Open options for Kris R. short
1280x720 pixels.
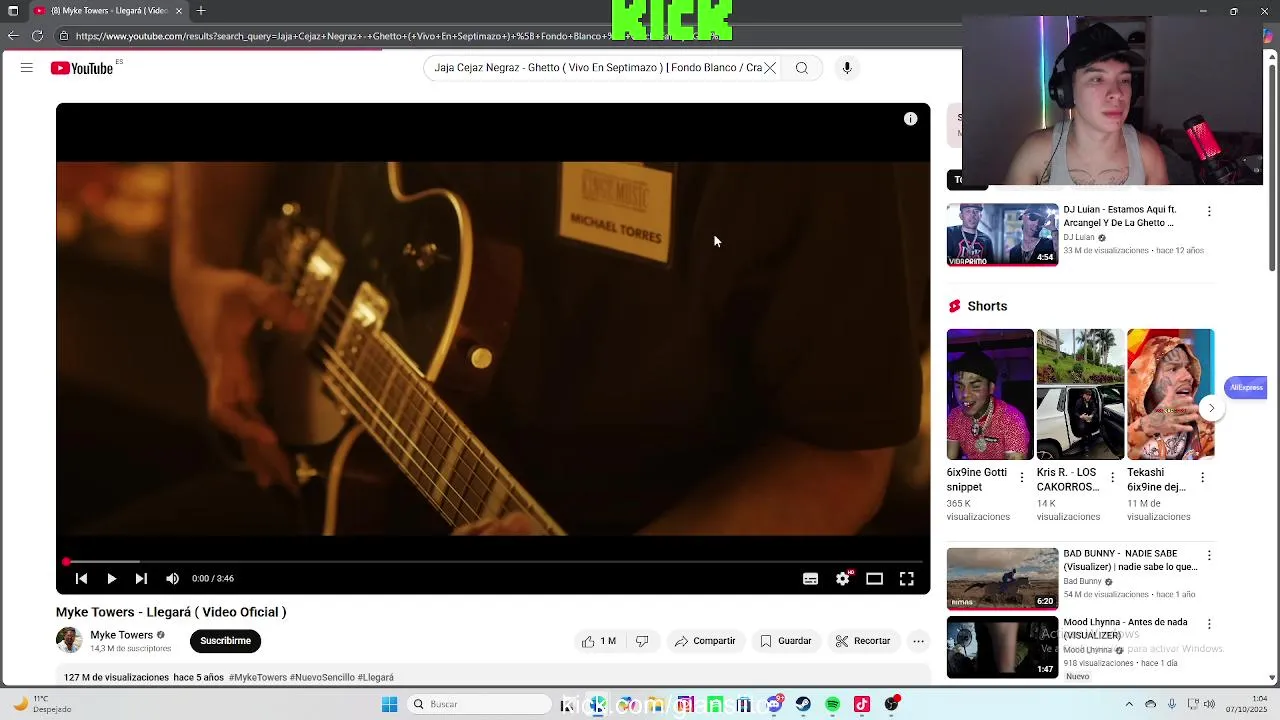tap(1112, 478)
